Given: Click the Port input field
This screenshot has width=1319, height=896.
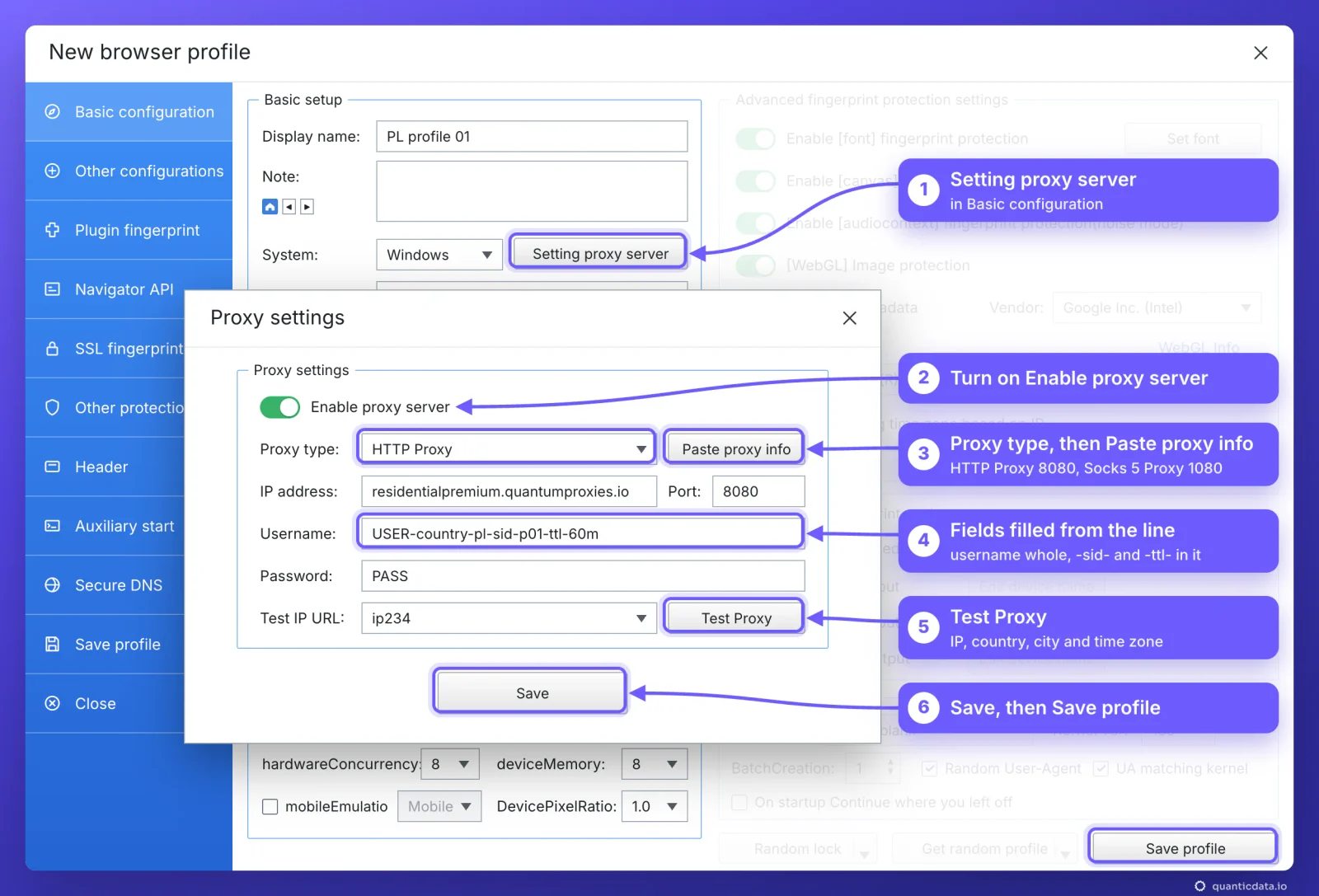Looking at the screenshot, I should click(758, 491).
